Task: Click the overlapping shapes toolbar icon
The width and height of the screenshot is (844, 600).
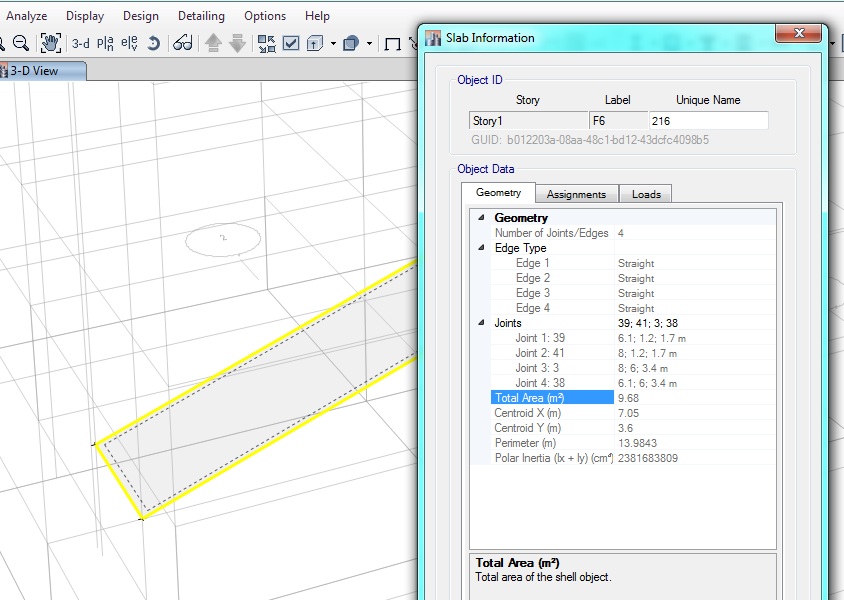Action: (351, 43)
